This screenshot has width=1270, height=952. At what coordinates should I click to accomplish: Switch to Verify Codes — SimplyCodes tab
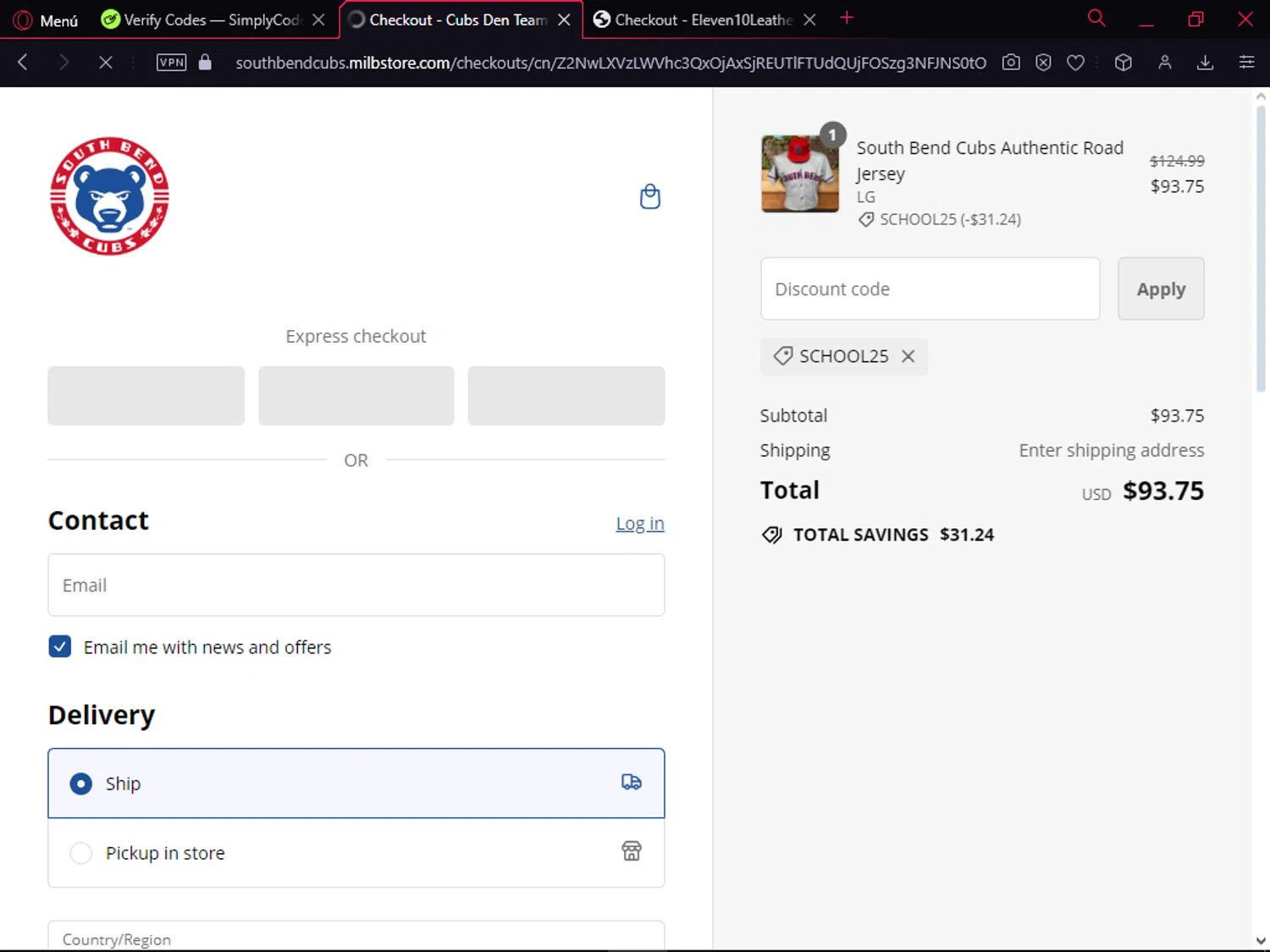203,19
